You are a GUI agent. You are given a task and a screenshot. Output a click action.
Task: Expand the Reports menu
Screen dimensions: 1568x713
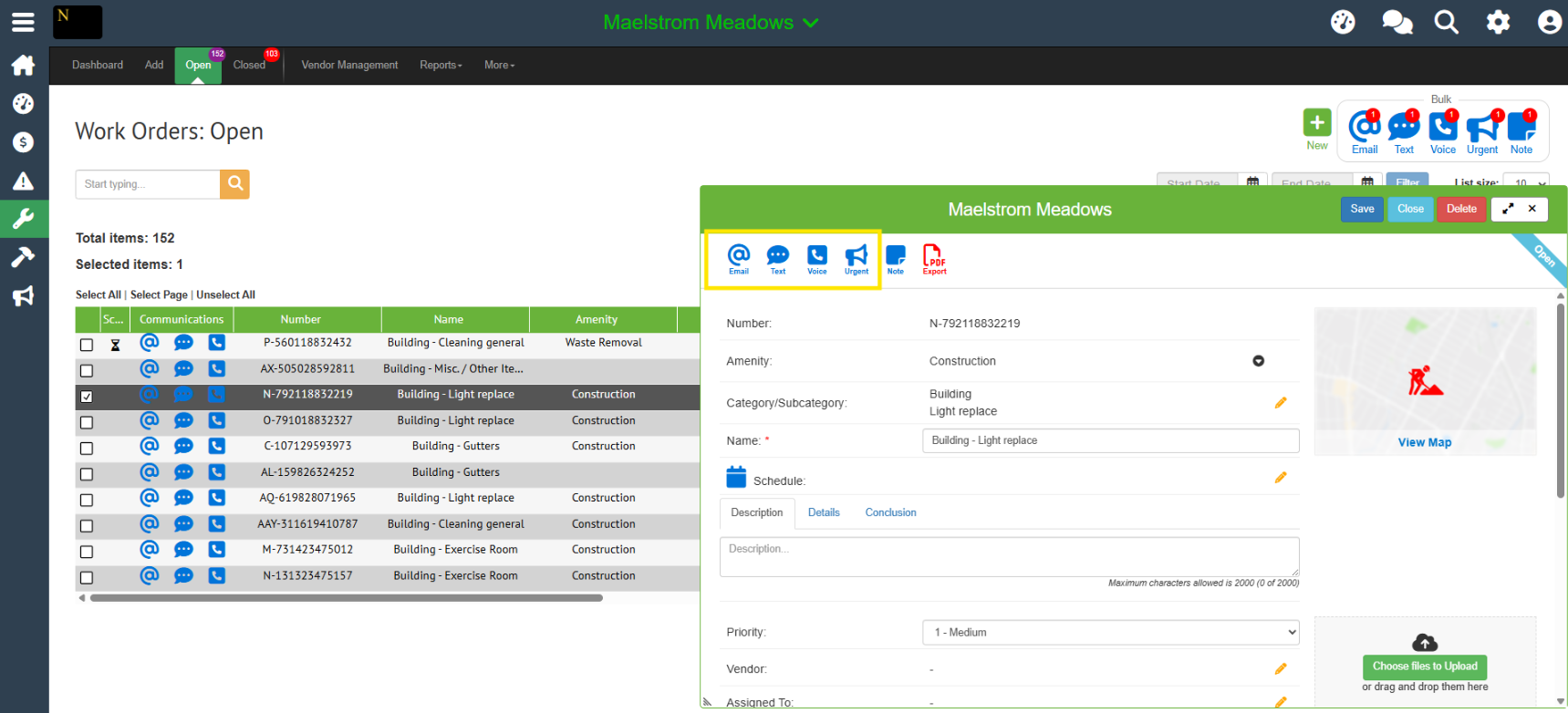(441, 66)
